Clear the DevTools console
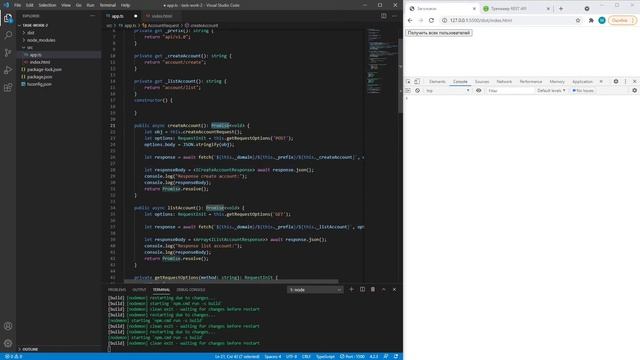Viewport: 640px width, 360px height. tap(417, 91)
